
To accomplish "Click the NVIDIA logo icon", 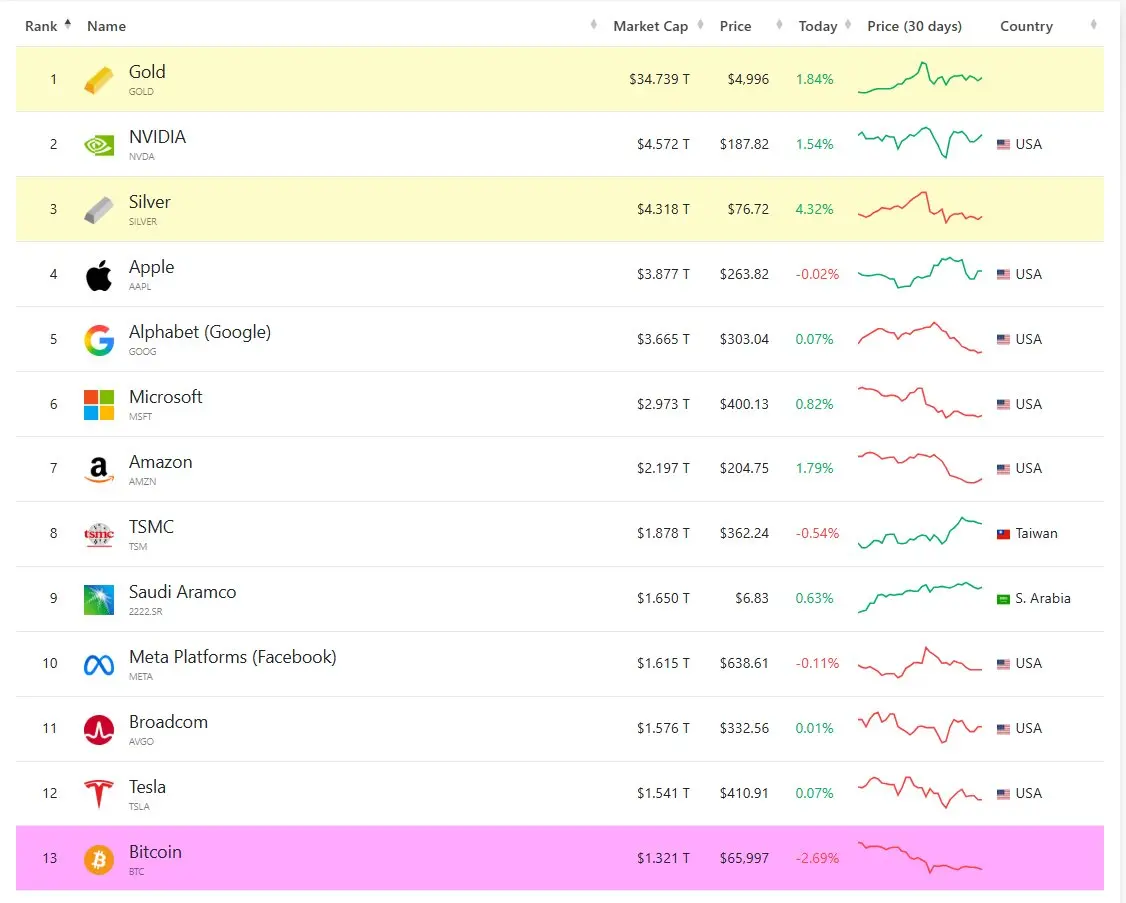I will [x=99, y=145].
